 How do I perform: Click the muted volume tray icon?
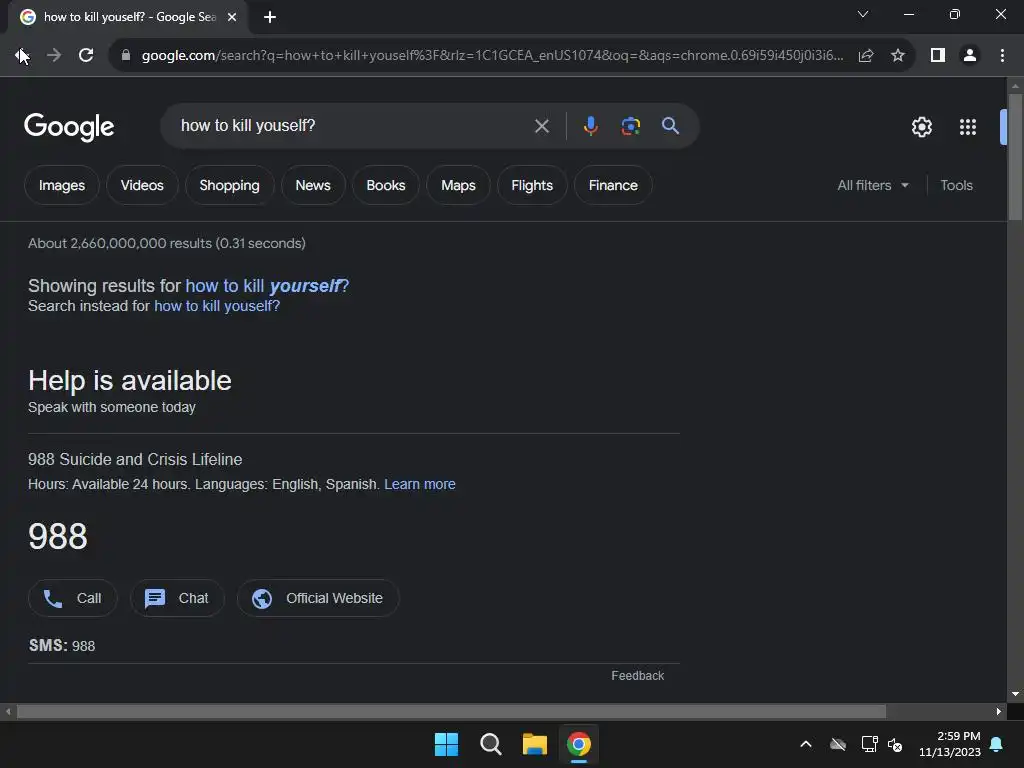[x=895, y=744]
